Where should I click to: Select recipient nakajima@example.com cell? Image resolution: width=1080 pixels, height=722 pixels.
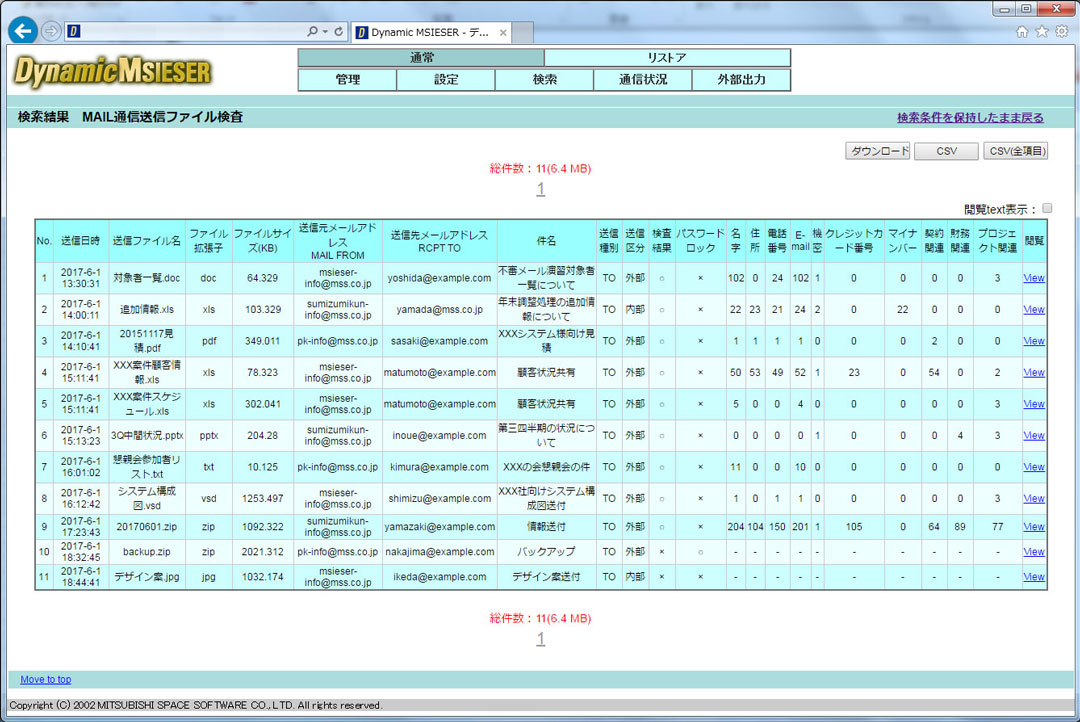(439, 552)
